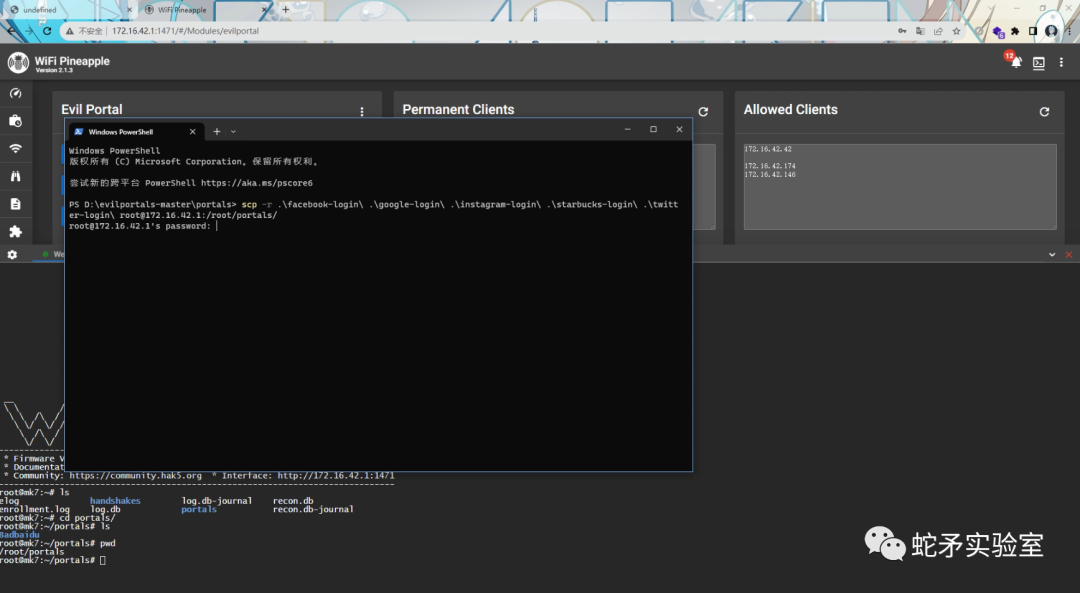Open the Settings gear icon in sidebar
1080x593 pixels.
point(12,255)
